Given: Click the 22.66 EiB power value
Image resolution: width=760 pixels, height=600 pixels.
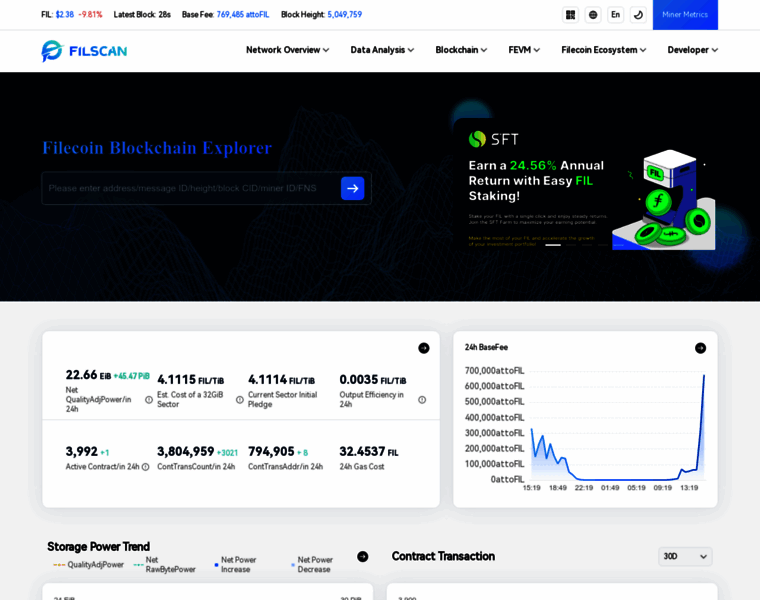Looking at the screenshot, I should pos(88,375).
